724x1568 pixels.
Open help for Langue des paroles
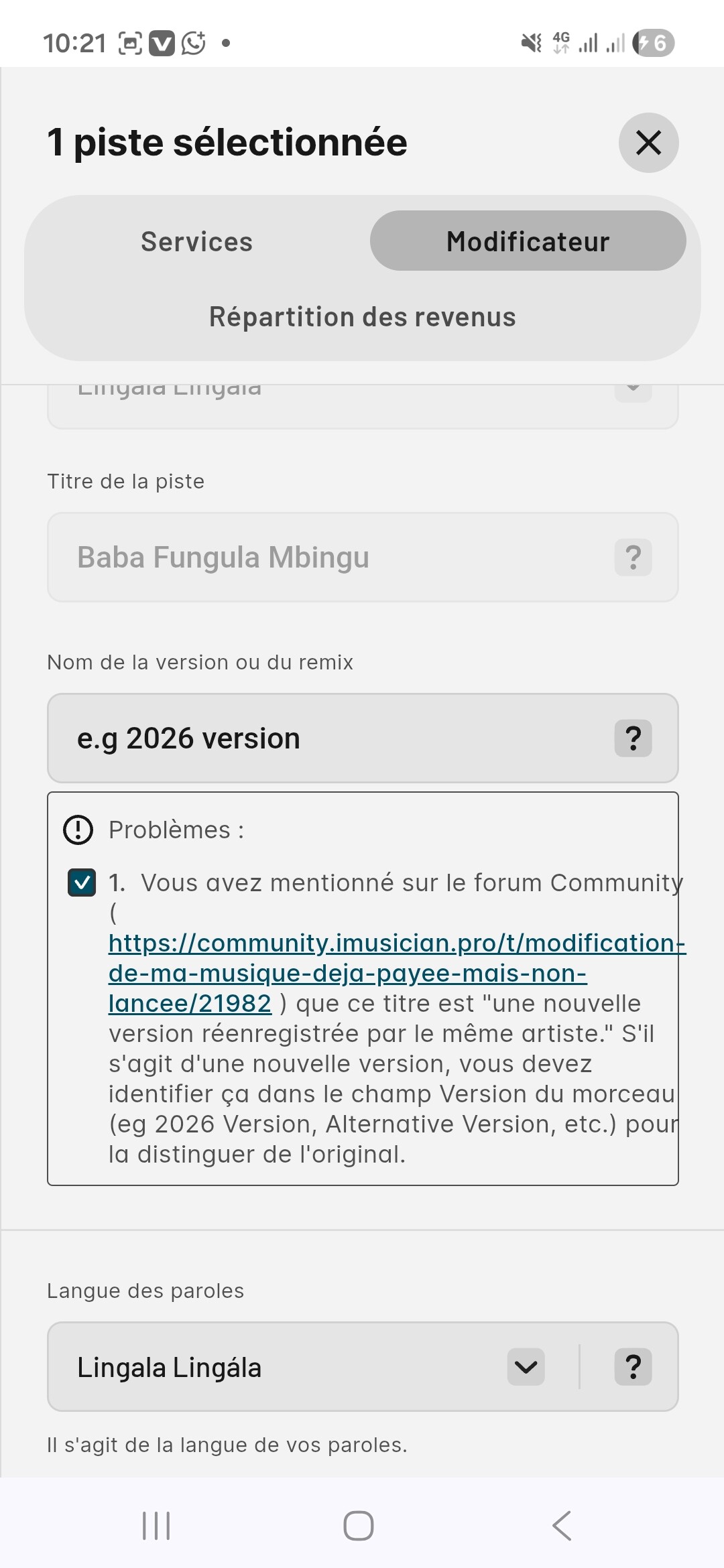[x=633, y=1367]
